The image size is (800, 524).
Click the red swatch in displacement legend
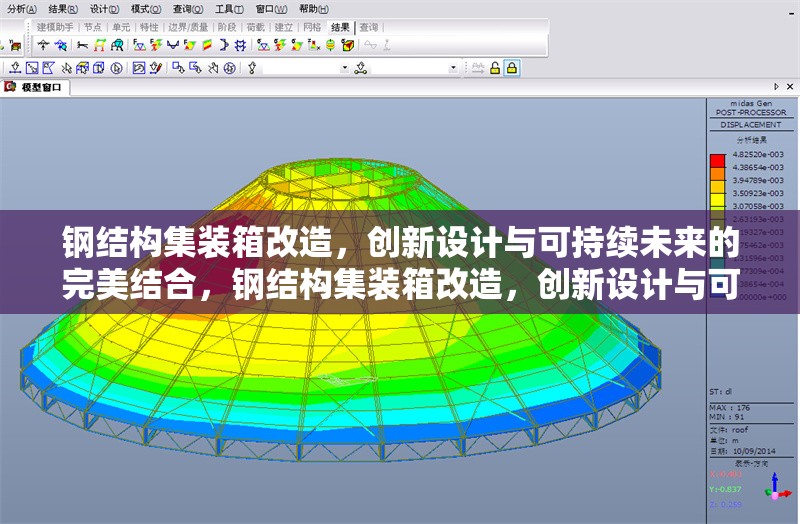(x=716, y=161)
